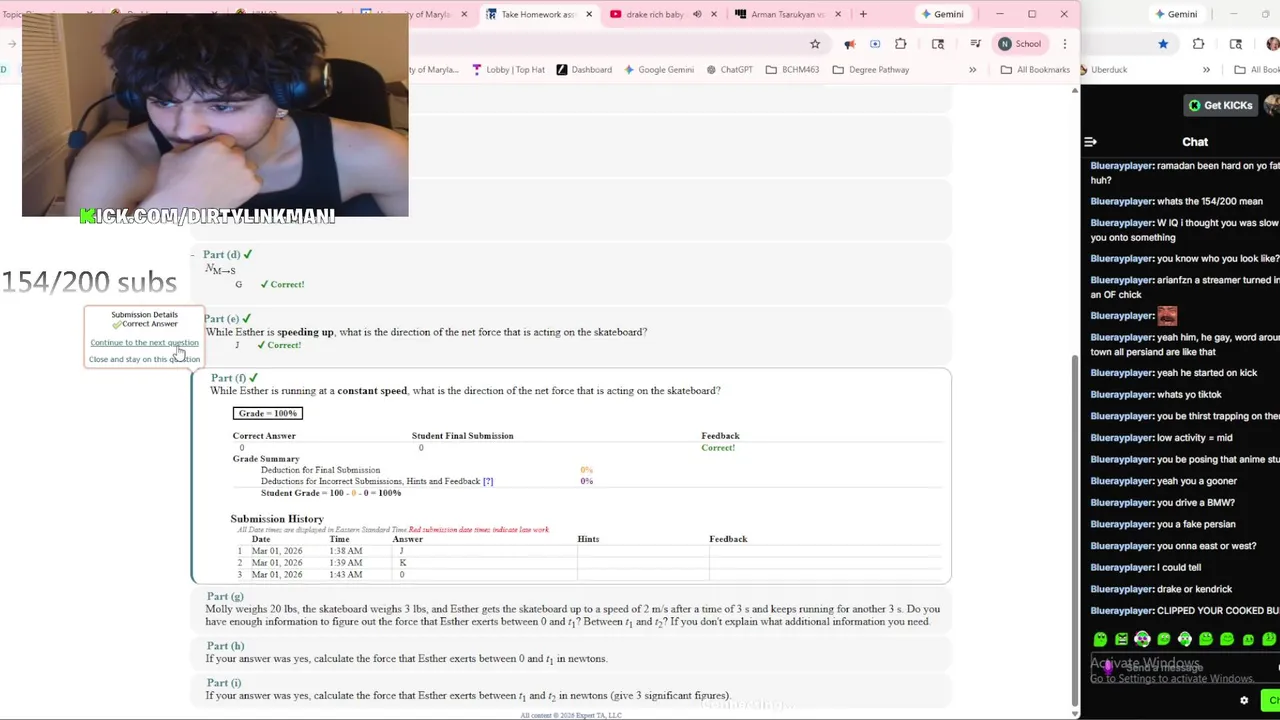The image size is (1280, 720).
Task: Switch to the Take Homework tab
Action: pyautogui.click(x=539, y=14)
